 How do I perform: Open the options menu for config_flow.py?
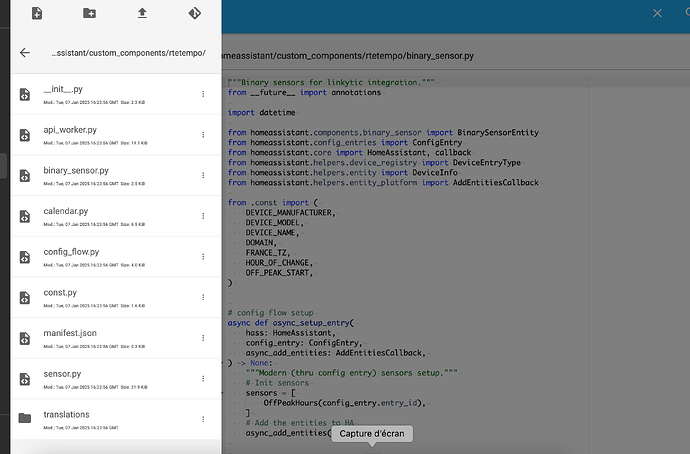click(203, 256)
